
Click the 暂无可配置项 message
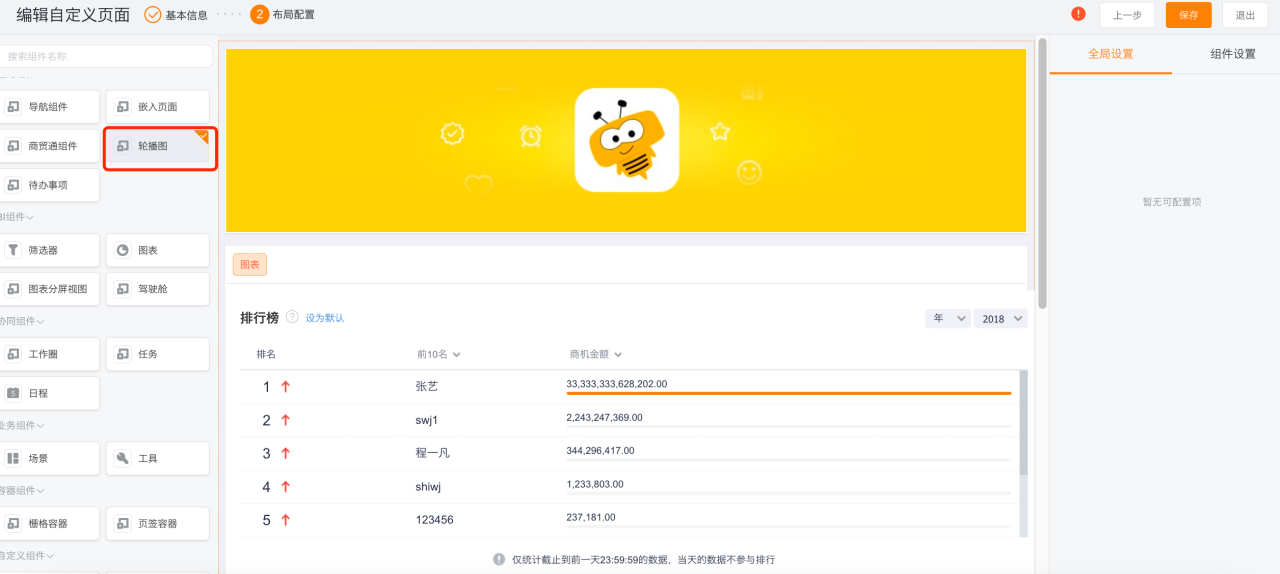click(1172, 202)
